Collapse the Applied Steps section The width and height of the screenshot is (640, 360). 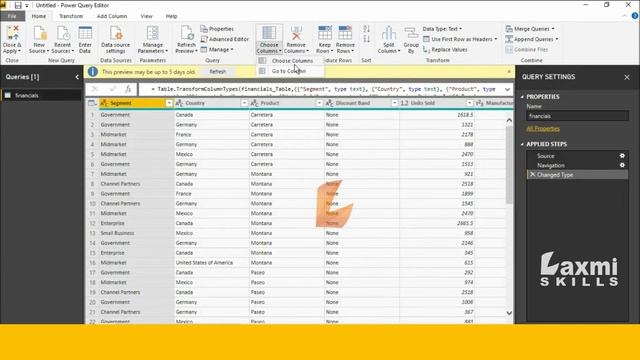[x=522, y=144]
